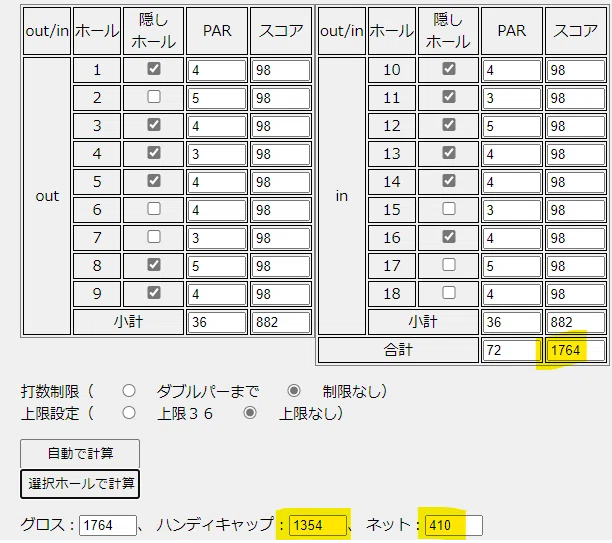Select ダブルパーまで stroke limit radio button

pos(129,391)
